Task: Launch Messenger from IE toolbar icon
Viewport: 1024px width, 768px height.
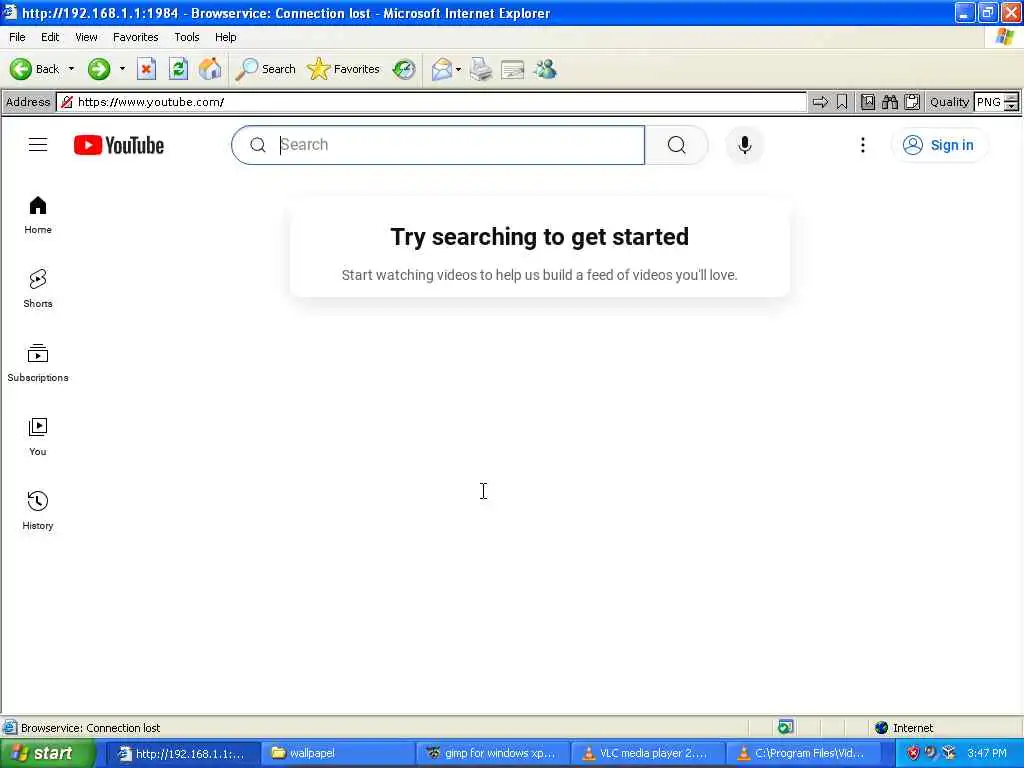Action: 545,69
